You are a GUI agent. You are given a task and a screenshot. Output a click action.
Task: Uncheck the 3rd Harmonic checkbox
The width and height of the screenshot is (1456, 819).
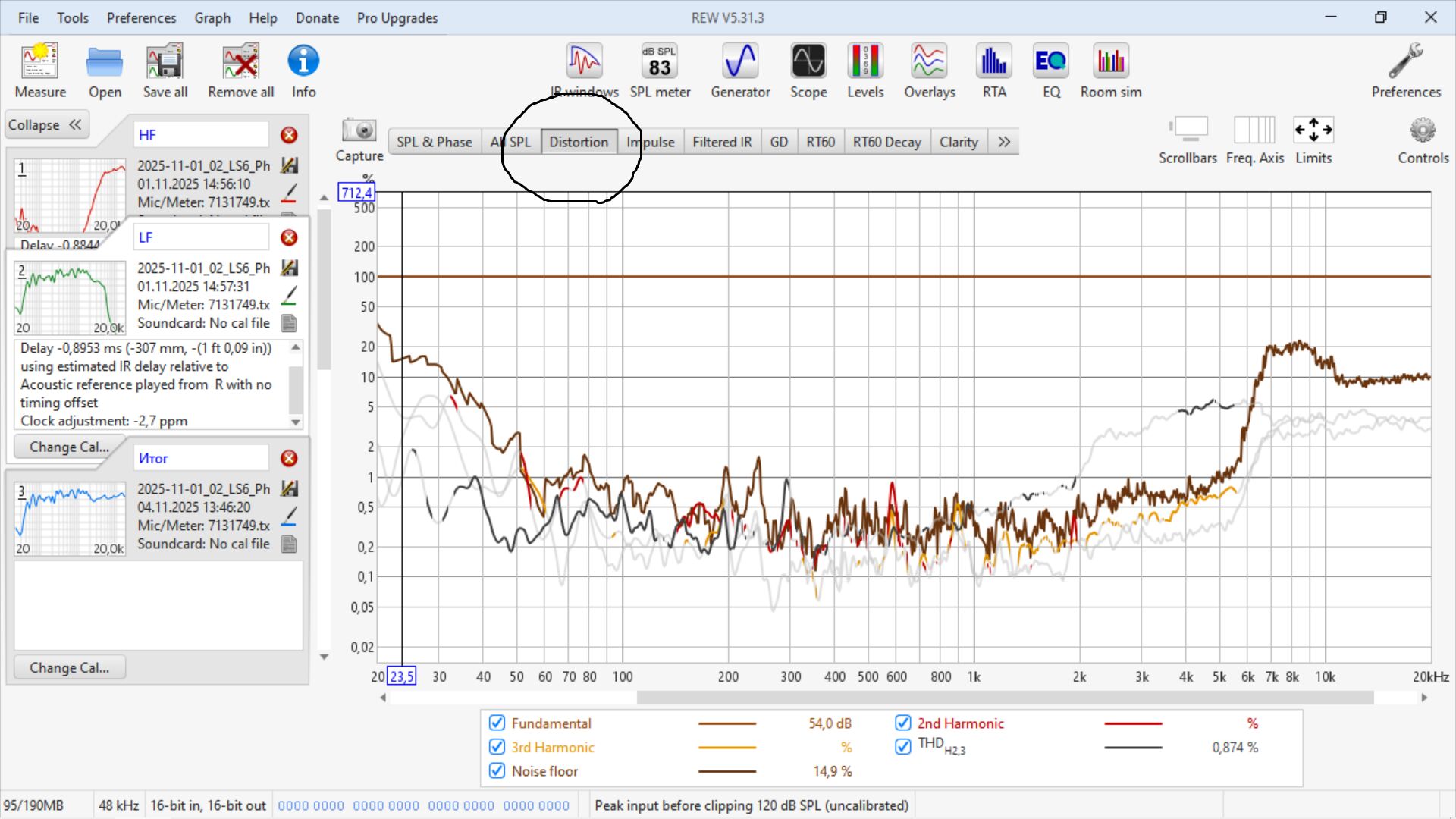click(497, 747)
